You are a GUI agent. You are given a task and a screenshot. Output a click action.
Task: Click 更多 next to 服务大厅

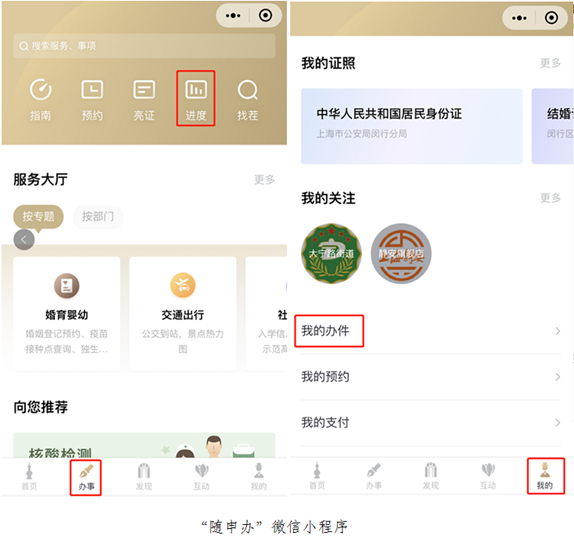264,179
